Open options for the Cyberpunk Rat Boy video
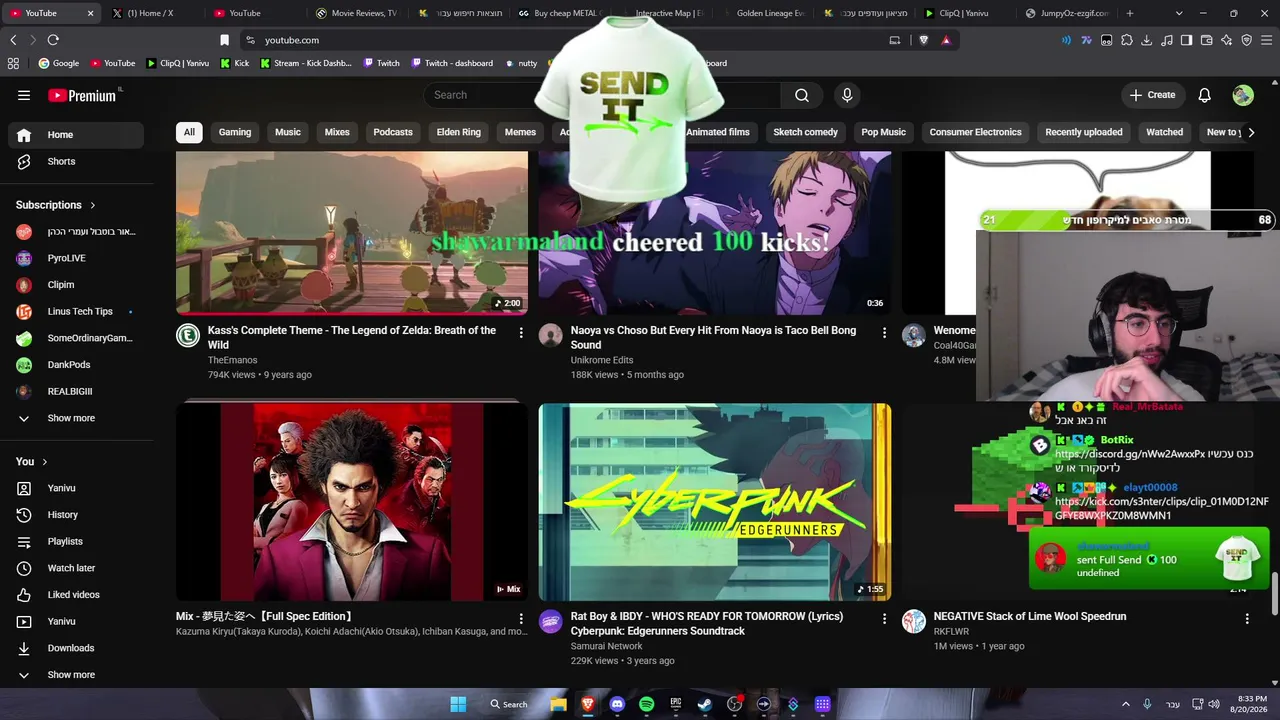This screenshot has height=720, width=1280. click(884, 619)
